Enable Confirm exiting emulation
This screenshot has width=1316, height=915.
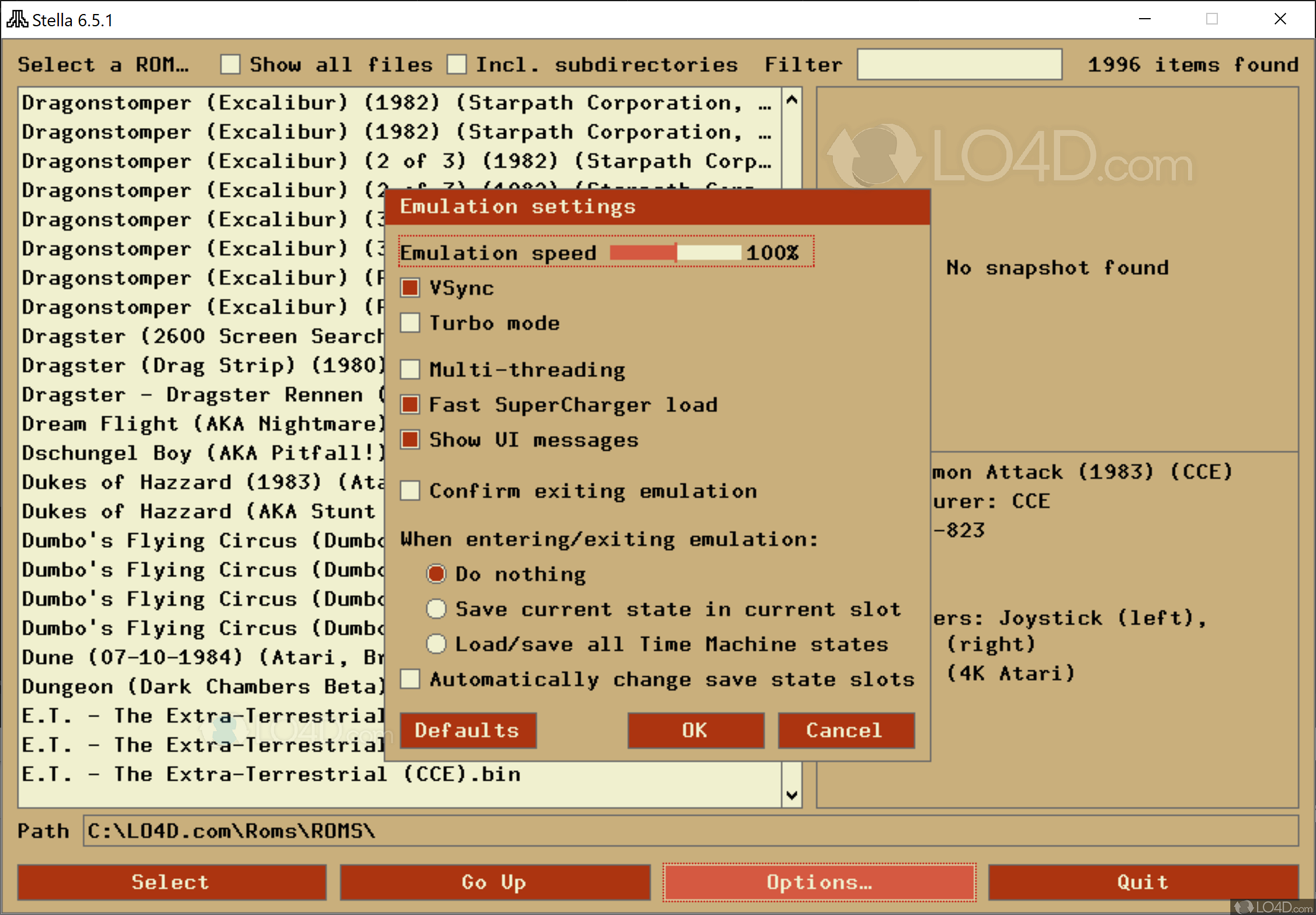[x=410, y=491]
